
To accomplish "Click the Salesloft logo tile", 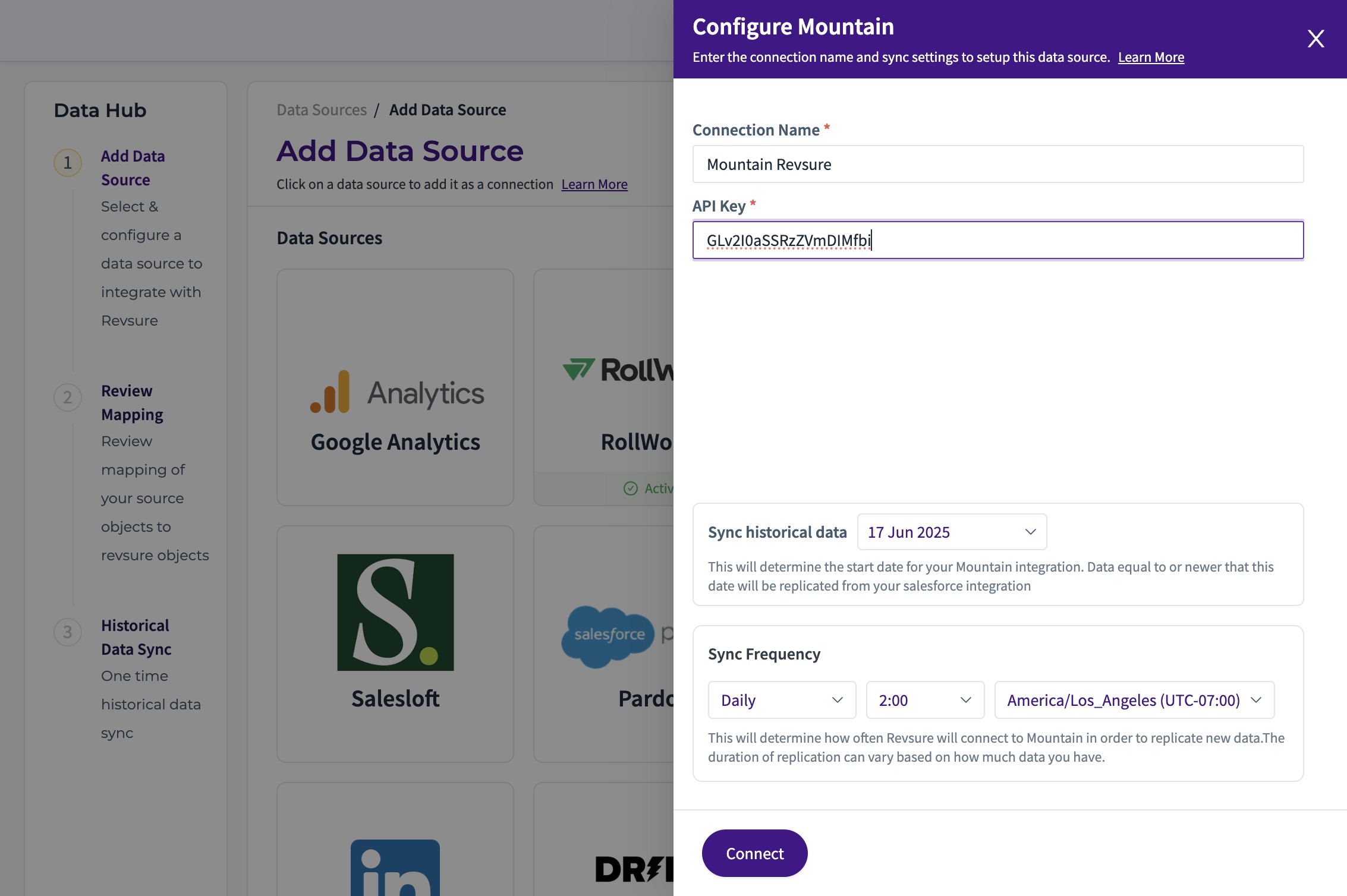I will 395,612.
